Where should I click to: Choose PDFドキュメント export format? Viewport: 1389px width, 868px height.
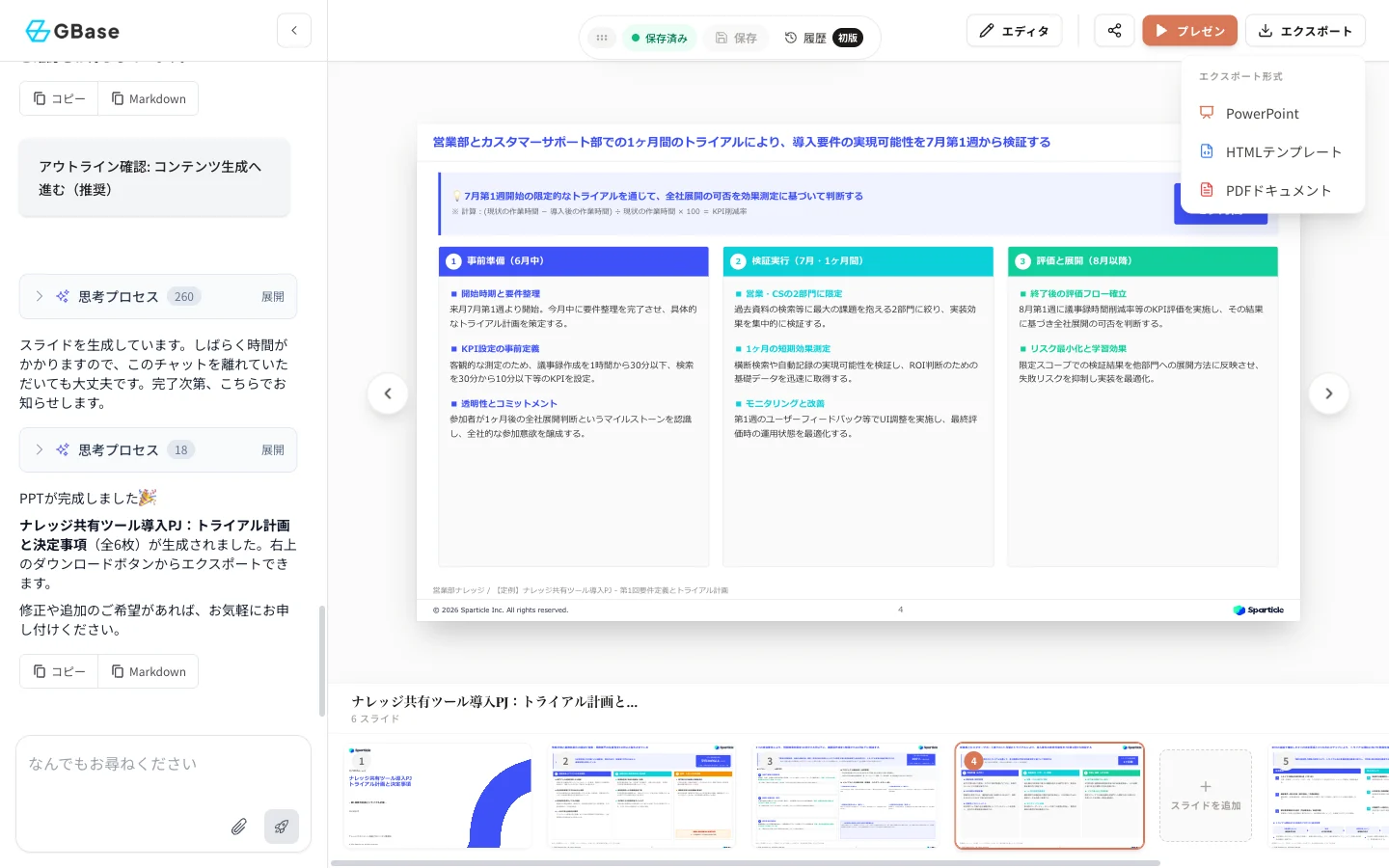click(x=1272, y=190)
